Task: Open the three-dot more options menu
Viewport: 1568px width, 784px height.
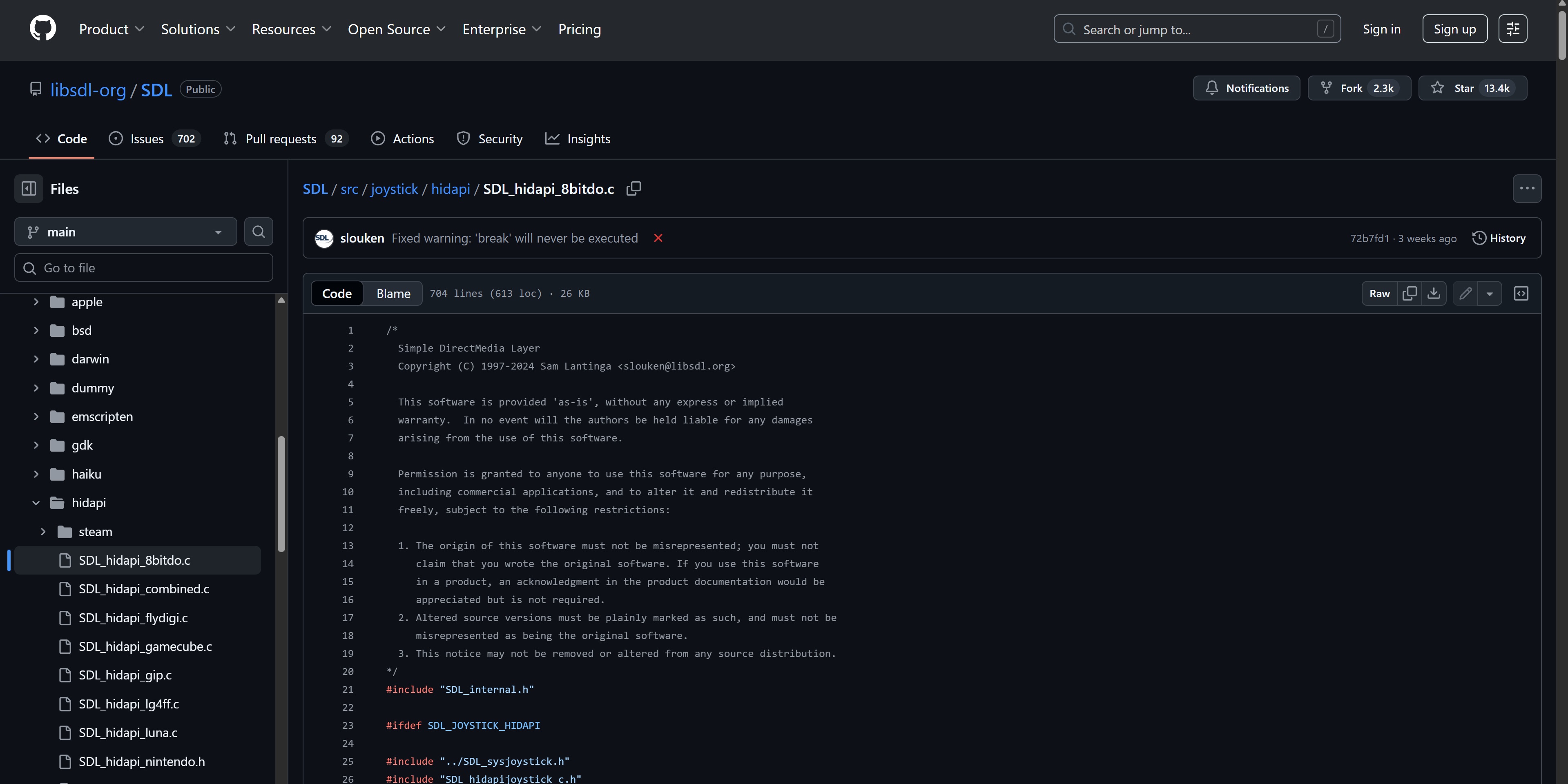Action: (x=1527, y=189)
